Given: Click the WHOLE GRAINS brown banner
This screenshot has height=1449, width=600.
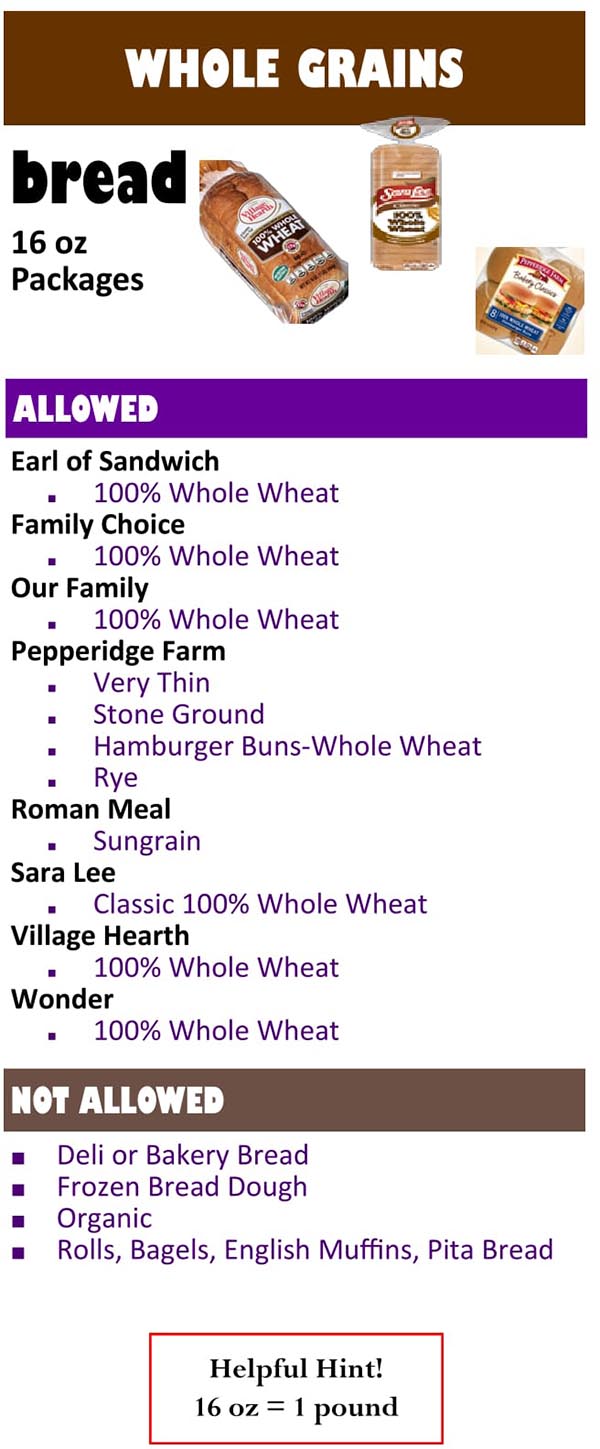Looking at the screenshot, I should click(x=294, y=68).
